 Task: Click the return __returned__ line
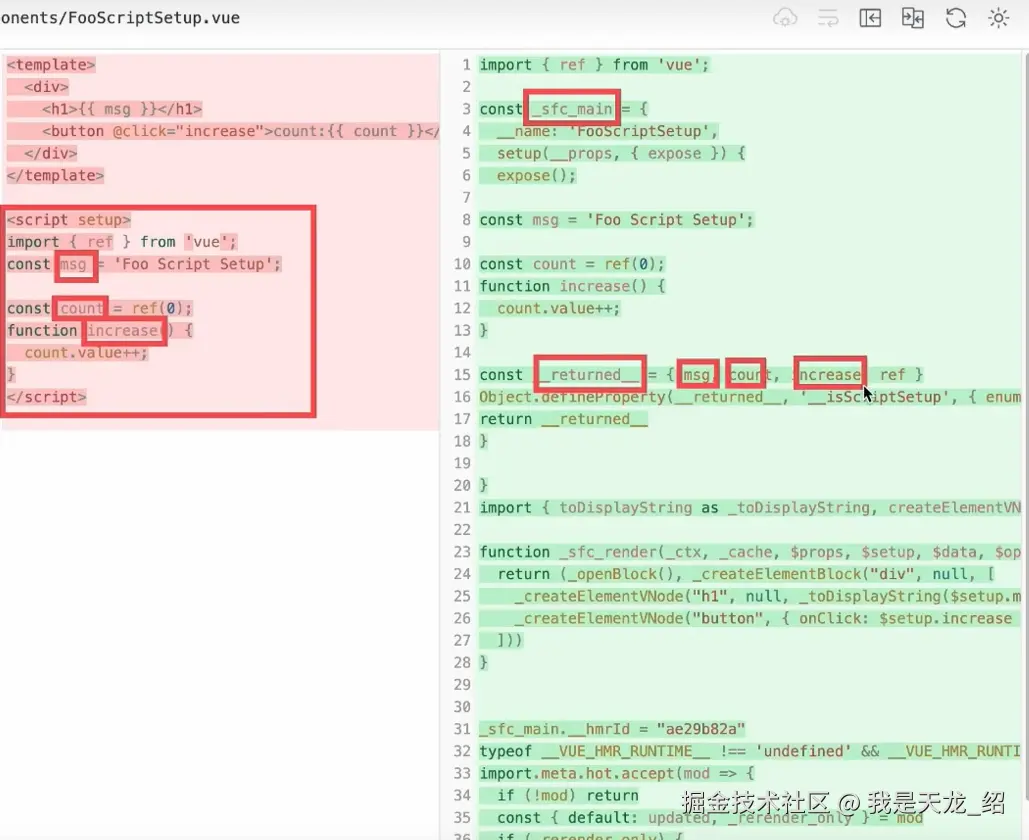point(564,419)
